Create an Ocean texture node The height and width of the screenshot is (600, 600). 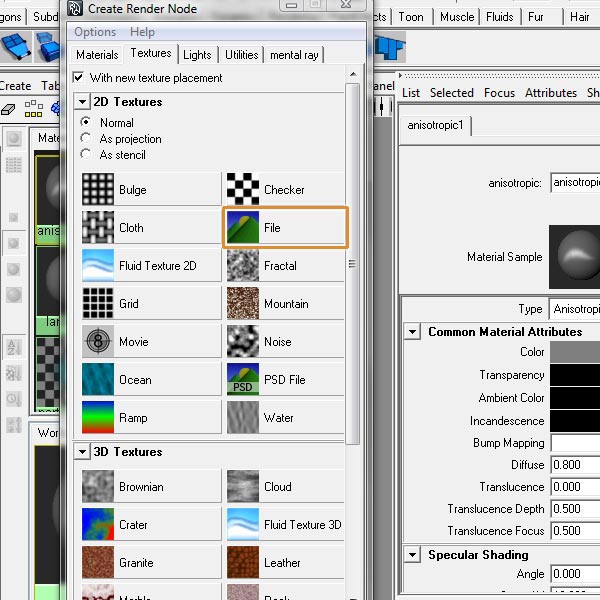click(x=151, y=379)
